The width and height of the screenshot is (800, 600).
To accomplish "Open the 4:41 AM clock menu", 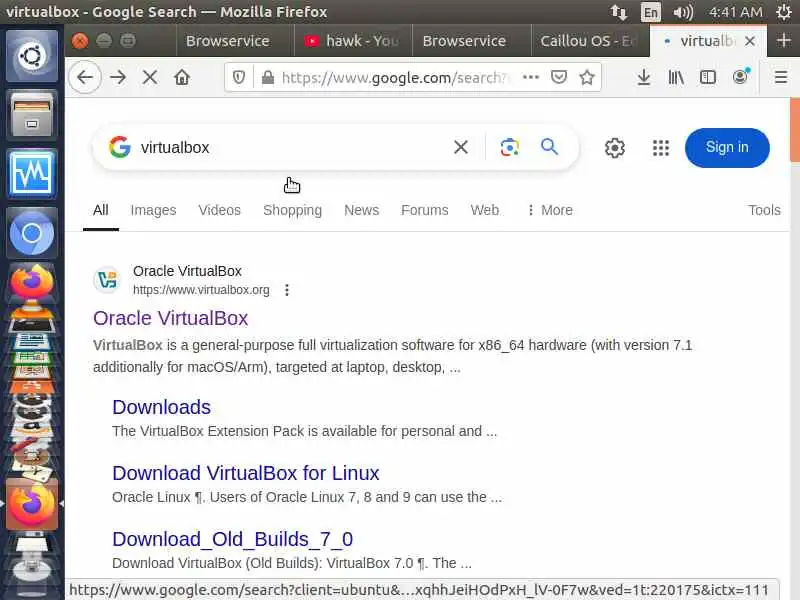I will (x=736, y=12).
